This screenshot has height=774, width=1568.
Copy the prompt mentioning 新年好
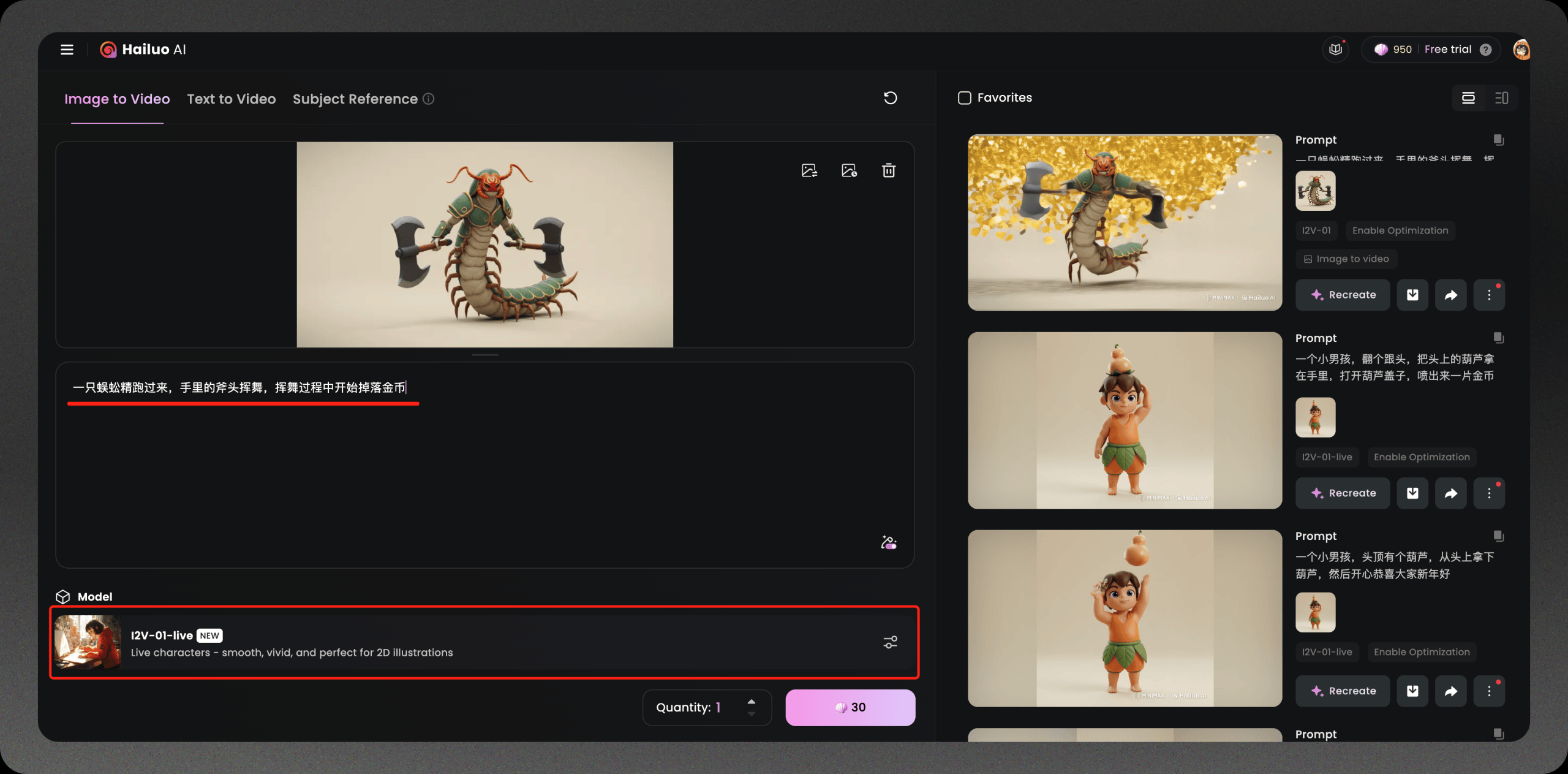[x=1498, y=536]
